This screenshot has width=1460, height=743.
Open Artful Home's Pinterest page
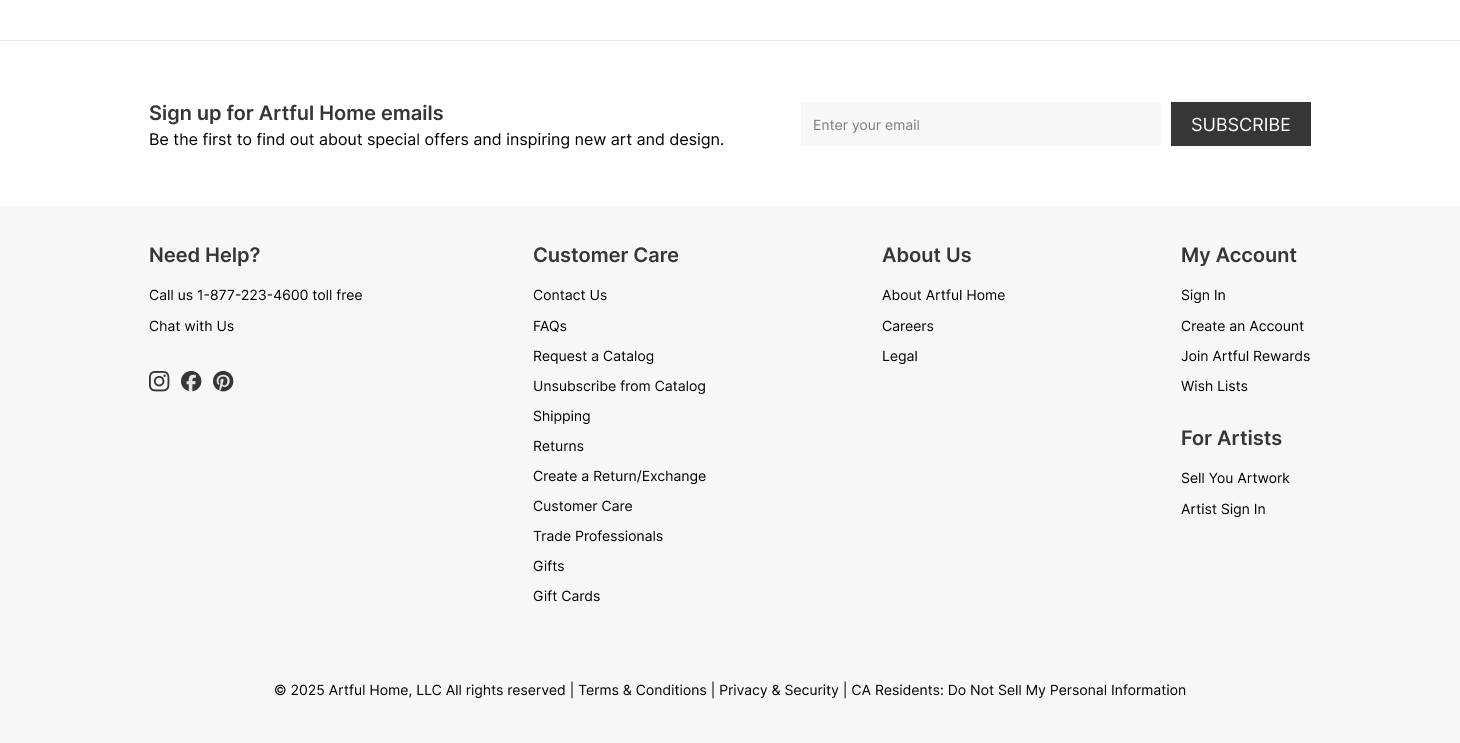(x=223, y=381)
